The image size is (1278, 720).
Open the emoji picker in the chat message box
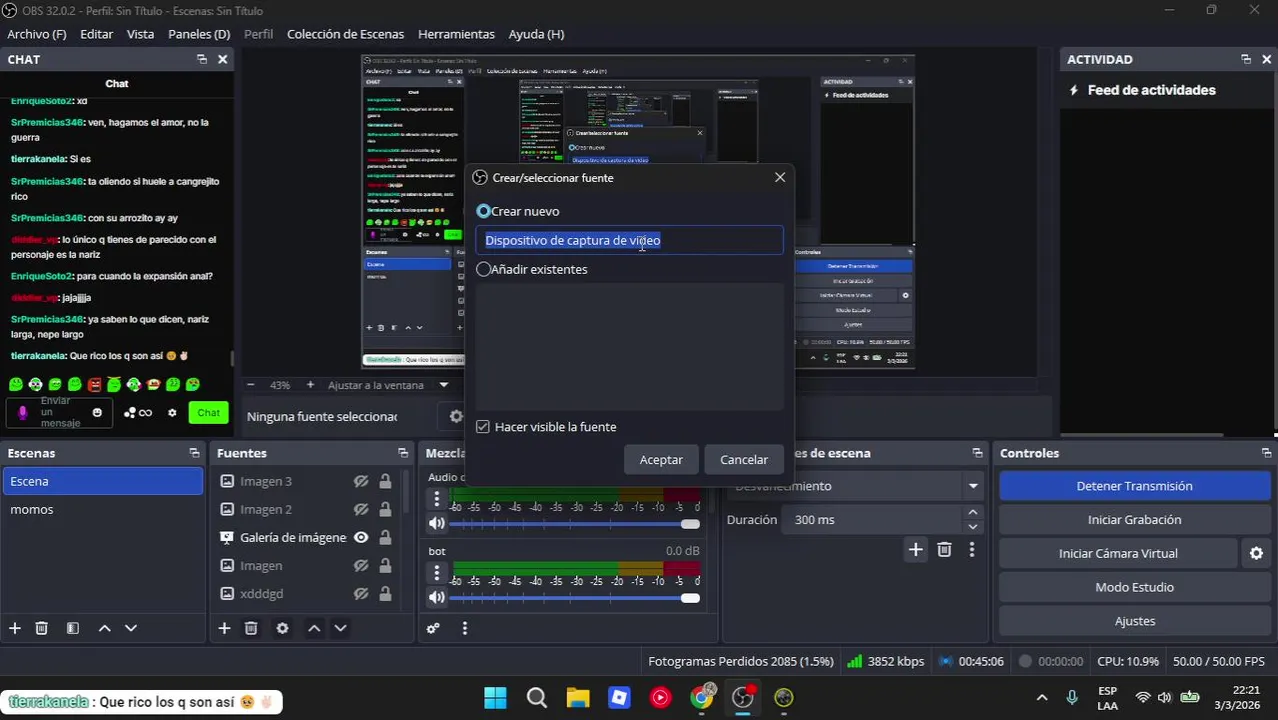97,412
